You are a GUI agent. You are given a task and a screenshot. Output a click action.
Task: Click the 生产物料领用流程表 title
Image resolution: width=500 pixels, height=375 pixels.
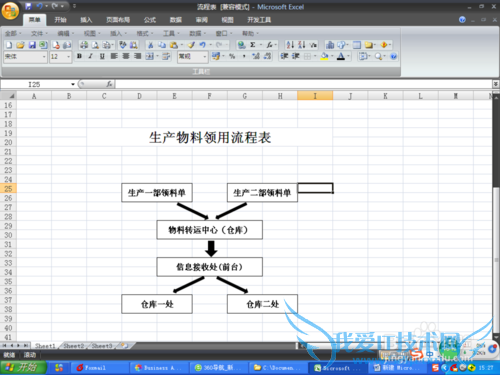[210, 137]
